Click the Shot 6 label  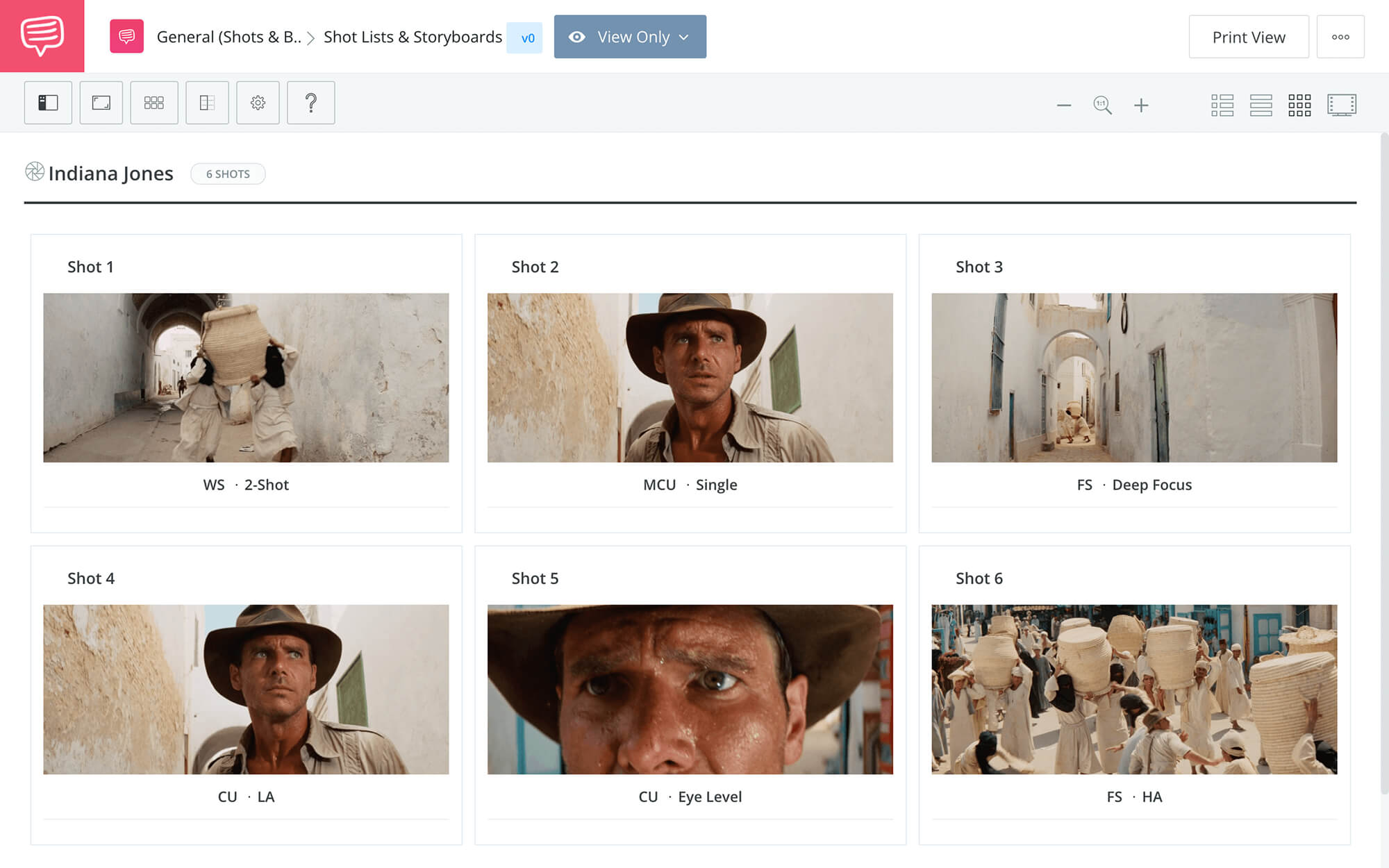[x=979, y=578]
